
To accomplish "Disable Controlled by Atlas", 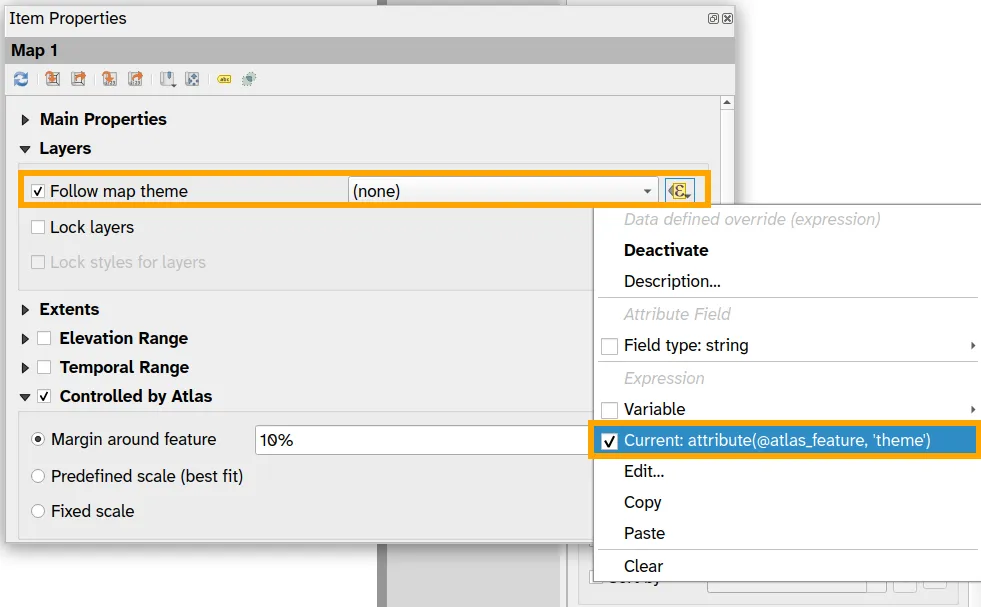I will (x=41, y=396).
